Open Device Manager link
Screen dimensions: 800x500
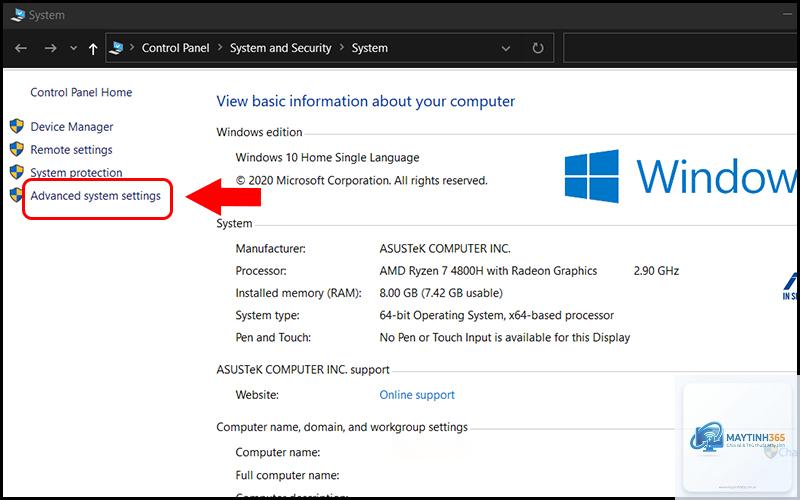pos(72,127)
